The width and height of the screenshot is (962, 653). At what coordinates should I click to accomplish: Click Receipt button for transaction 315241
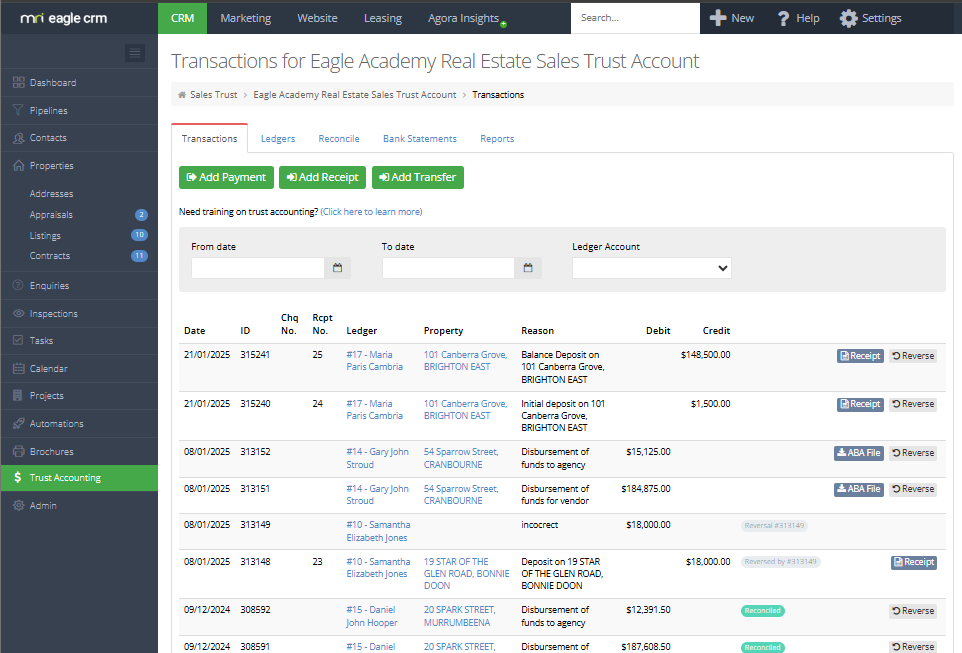[x=860, y=356]
